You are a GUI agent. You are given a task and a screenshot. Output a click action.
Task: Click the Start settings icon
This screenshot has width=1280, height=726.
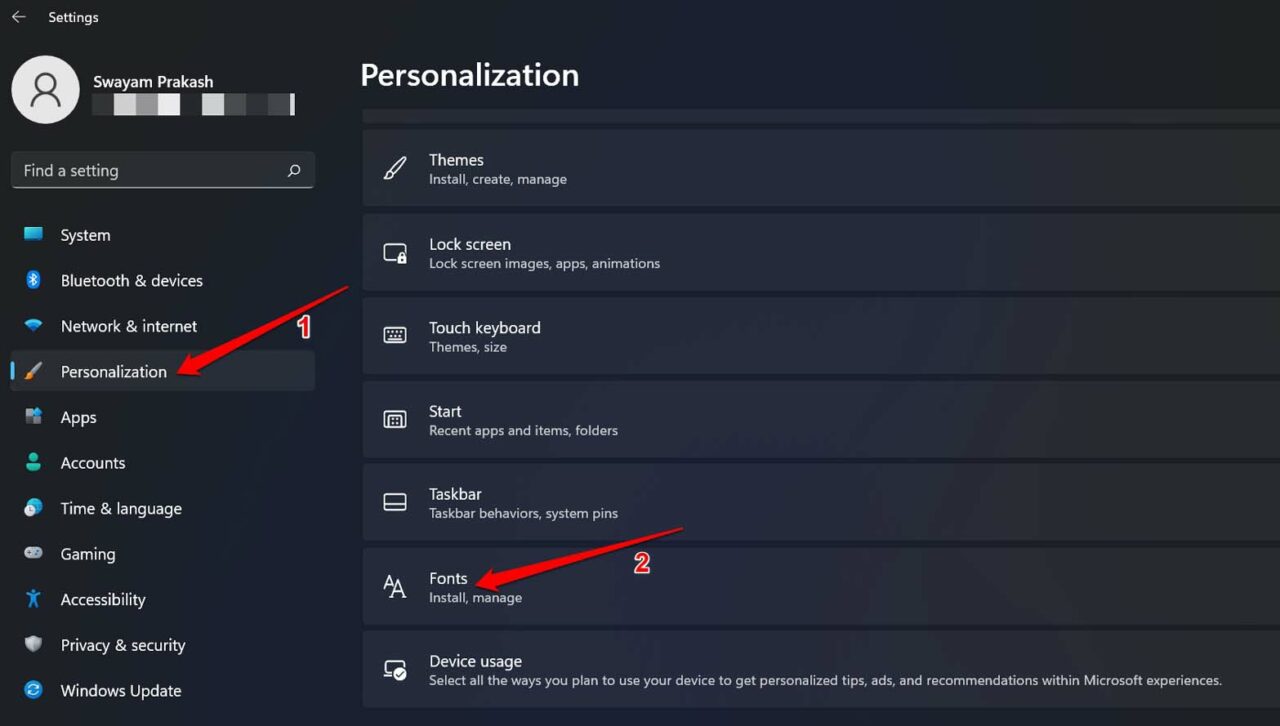tap(394, 419)
